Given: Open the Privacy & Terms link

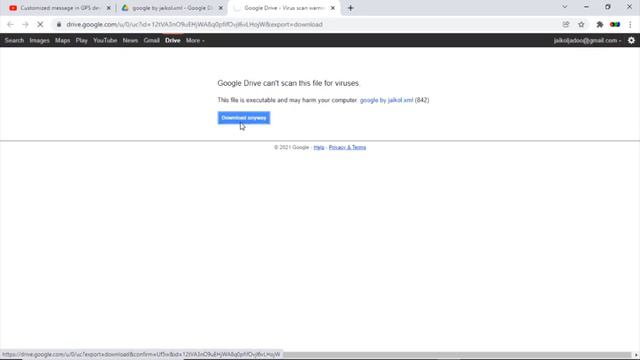Looking at the screenshot, I should pos(347,147).
